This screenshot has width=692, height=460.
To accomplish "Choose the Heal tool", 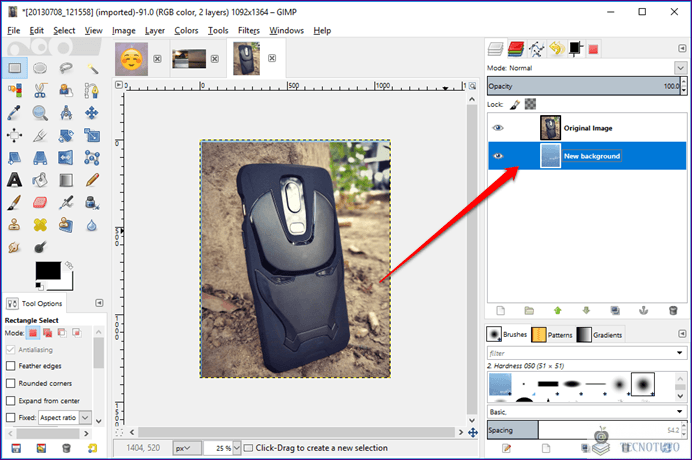I will click(40, 225).
